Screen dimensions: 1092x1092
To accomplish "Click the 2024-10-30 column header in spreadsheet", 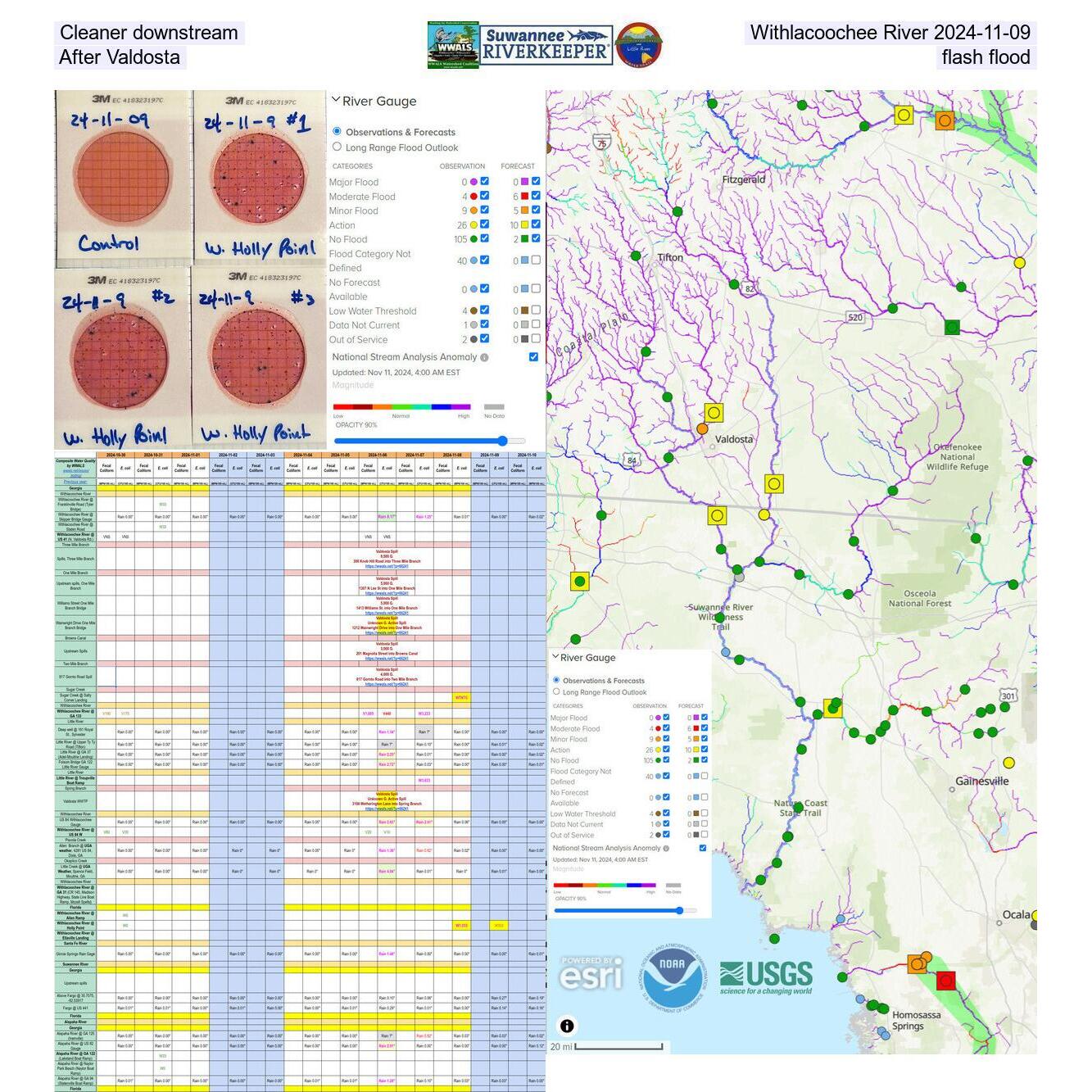I will pos(116,455).
